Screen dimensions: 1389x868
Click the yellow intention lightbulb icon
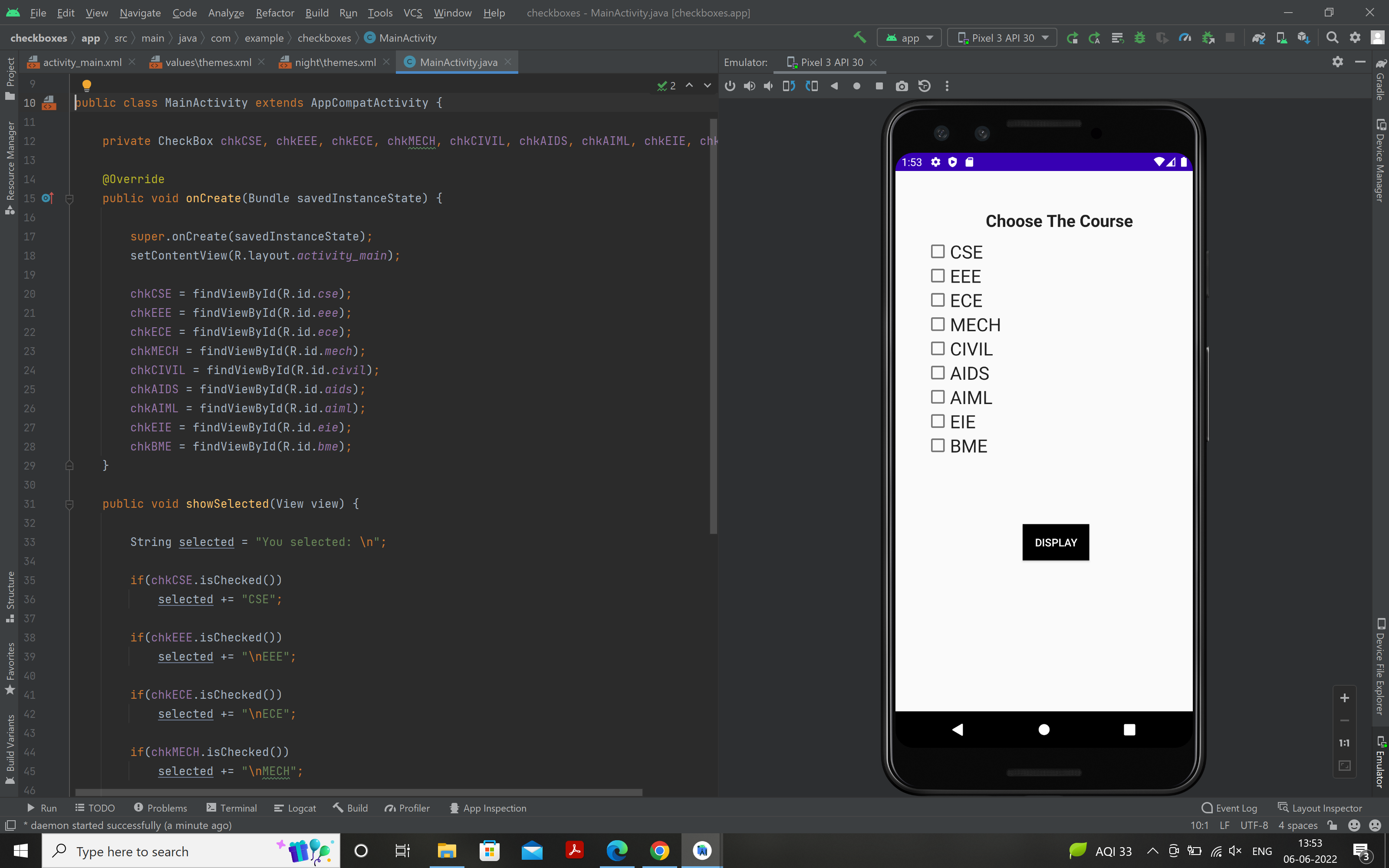(87, 85)
